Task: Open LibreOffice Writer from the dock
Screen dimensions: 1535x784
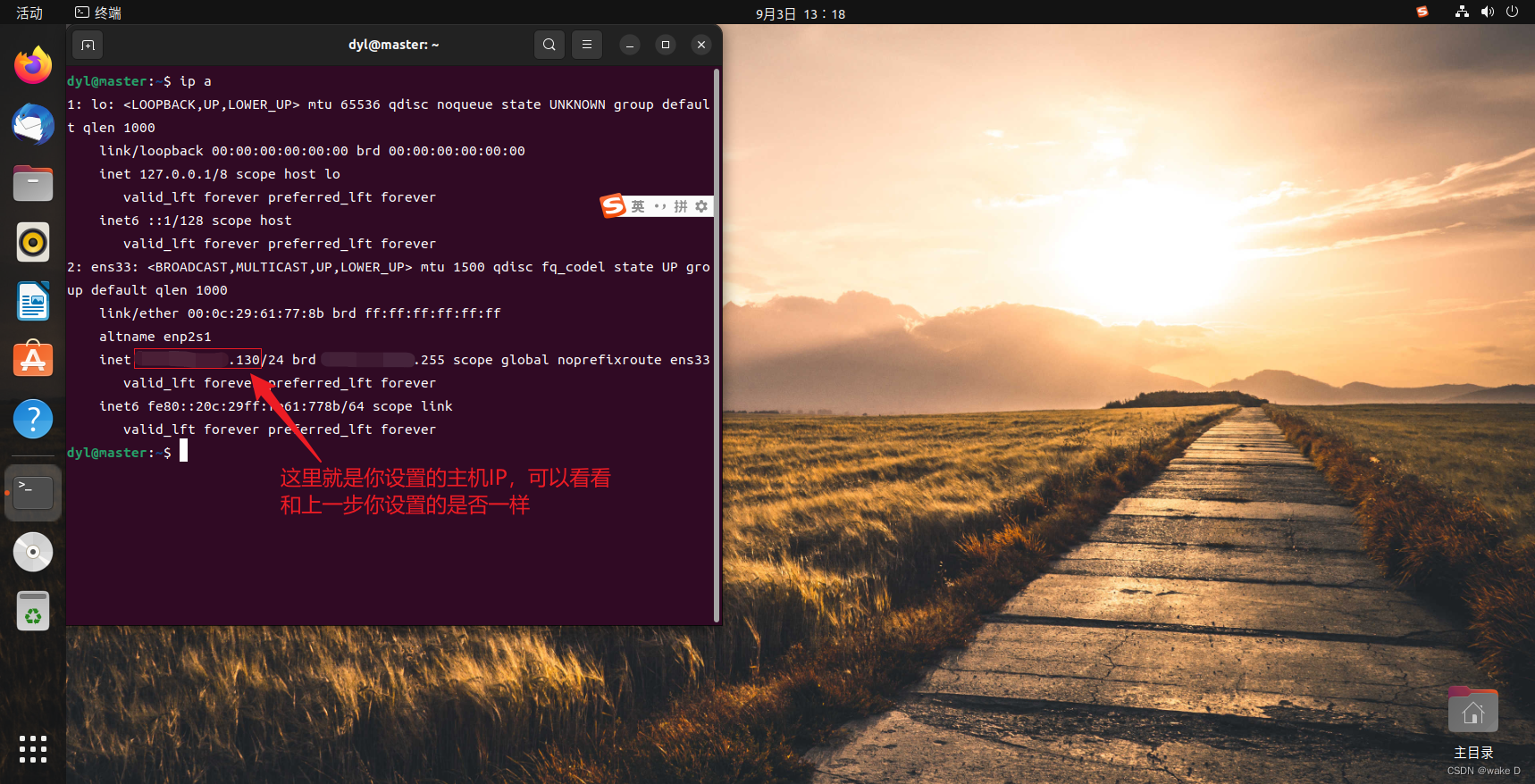Action: 33,301
